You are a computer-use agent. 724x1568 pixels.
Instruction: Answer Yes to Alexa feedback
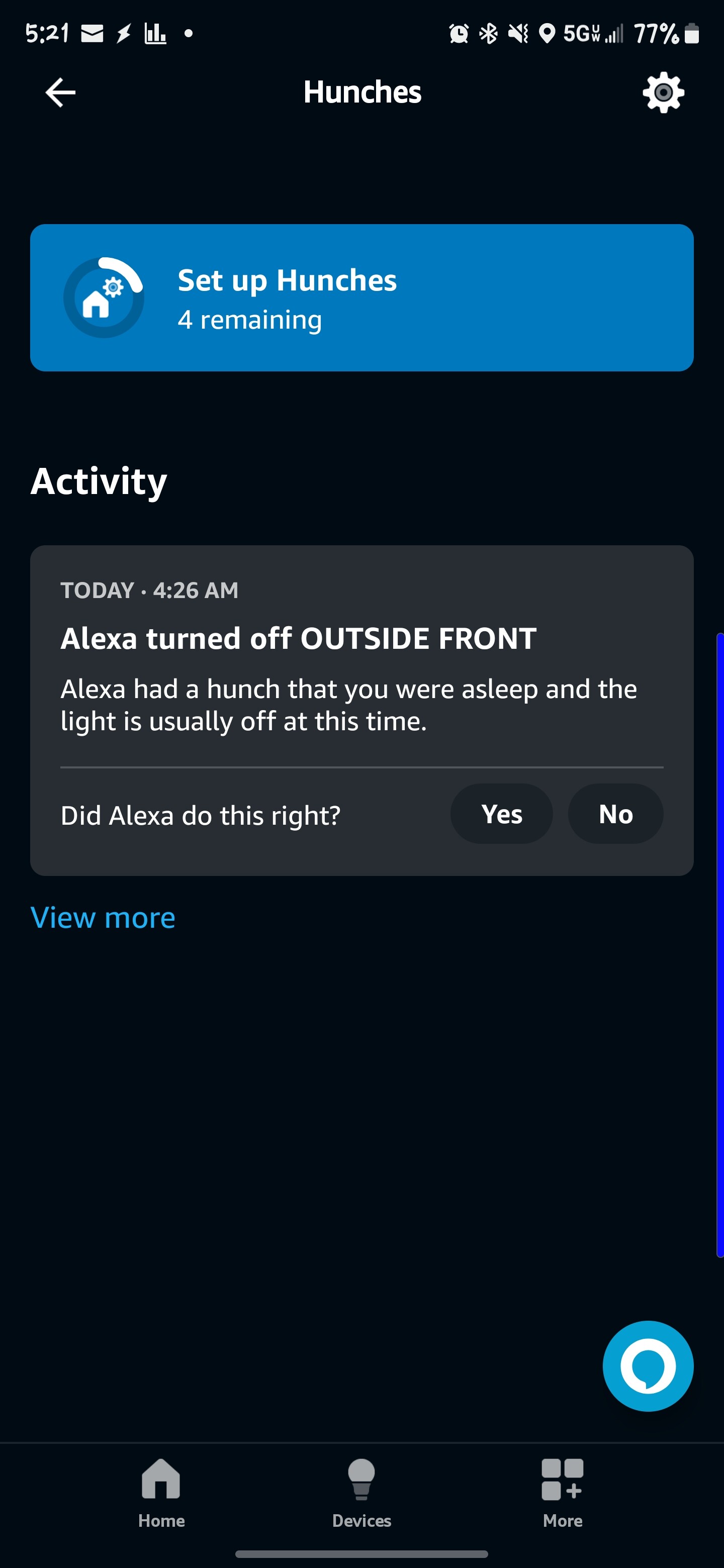[501, 814]
